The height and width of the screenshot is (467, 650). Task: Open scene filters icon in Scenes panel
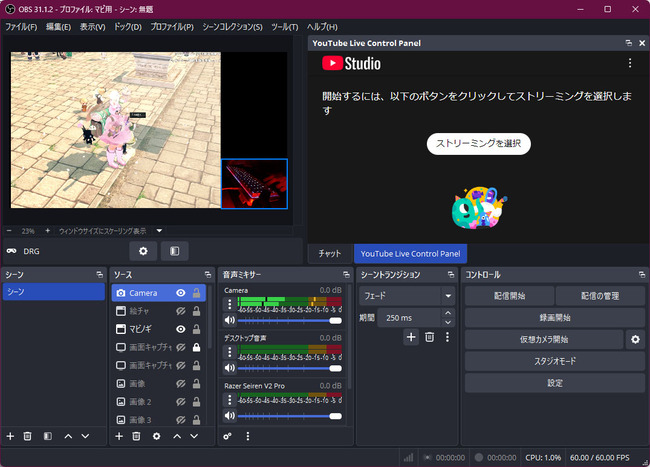(x=48, y=436)
